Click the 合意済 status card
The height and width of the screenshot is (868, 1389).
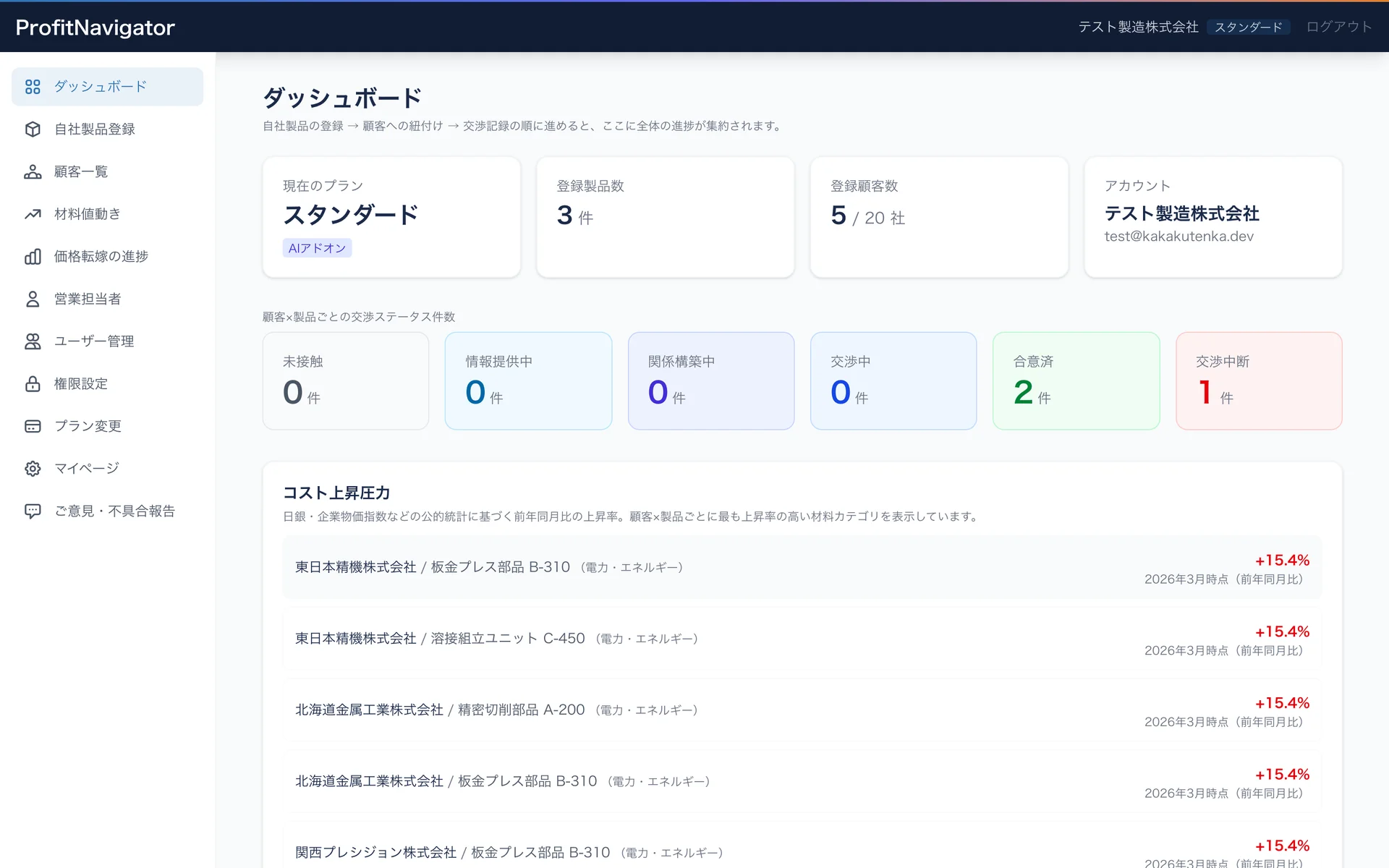click(x=1076, y=381)
